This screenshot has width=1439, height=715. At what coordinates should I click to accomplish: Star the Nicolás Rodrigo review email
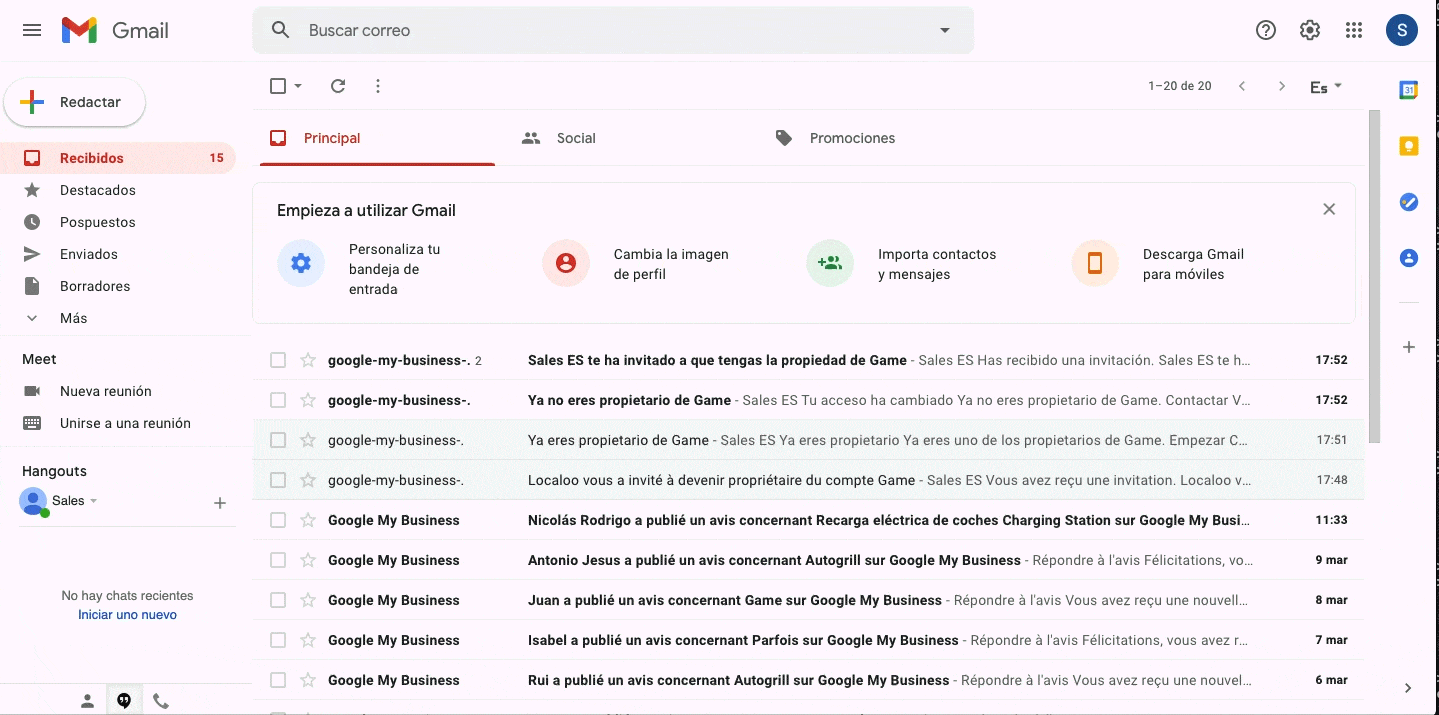pyautogui.click(x=308, y=520)
